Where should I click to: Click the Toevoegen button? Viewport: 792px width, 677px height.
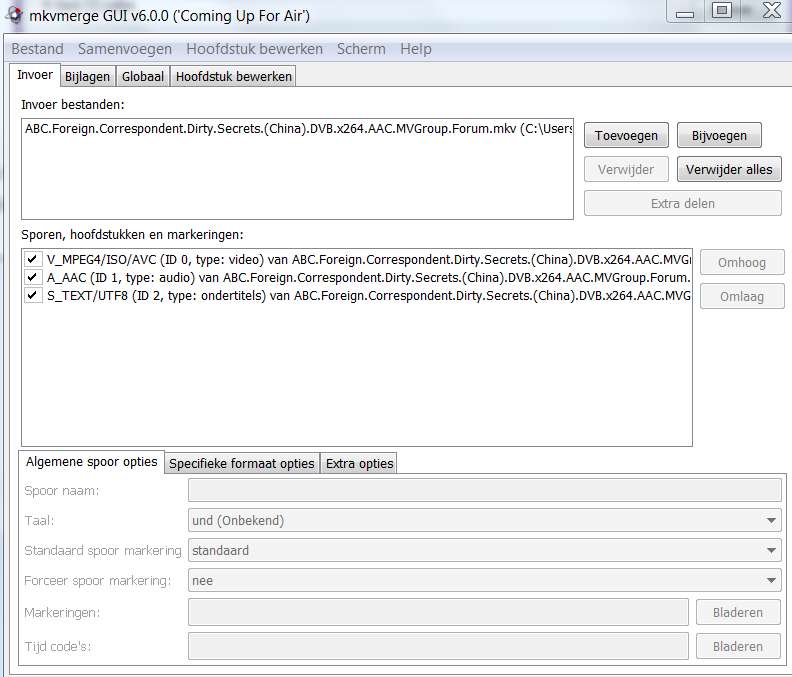(x=626, y=135)
